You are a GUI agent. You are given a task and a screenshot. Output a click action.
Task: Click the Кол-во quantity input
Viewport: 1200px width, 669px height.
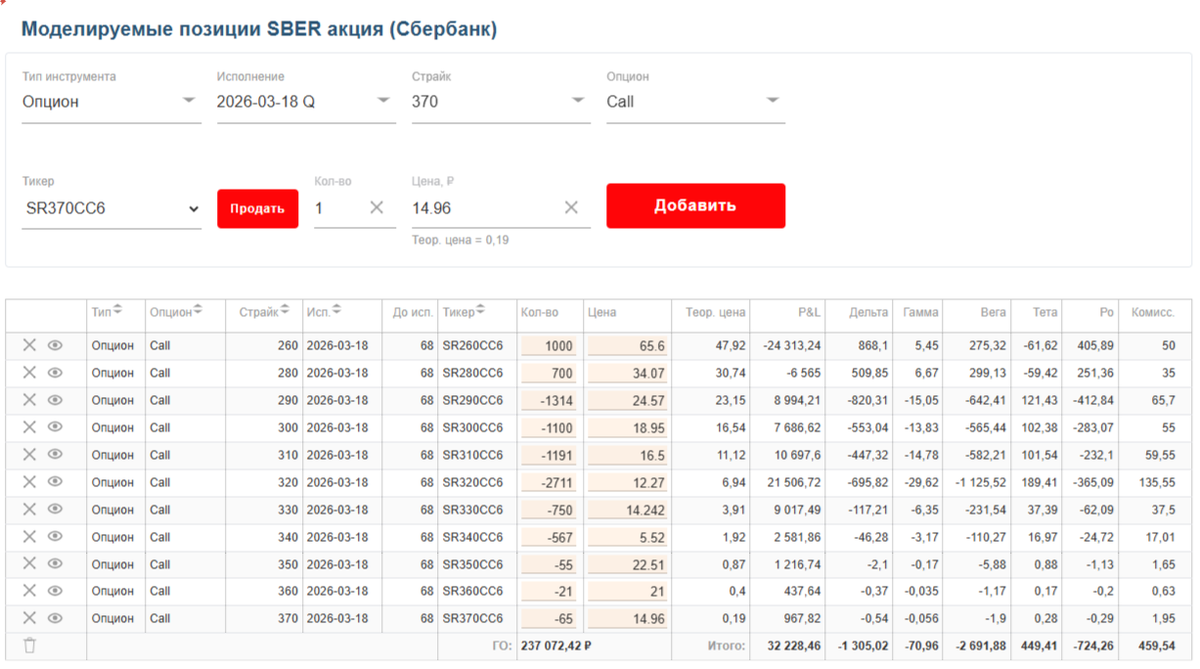pyautogui.click(x=339, y=208)
